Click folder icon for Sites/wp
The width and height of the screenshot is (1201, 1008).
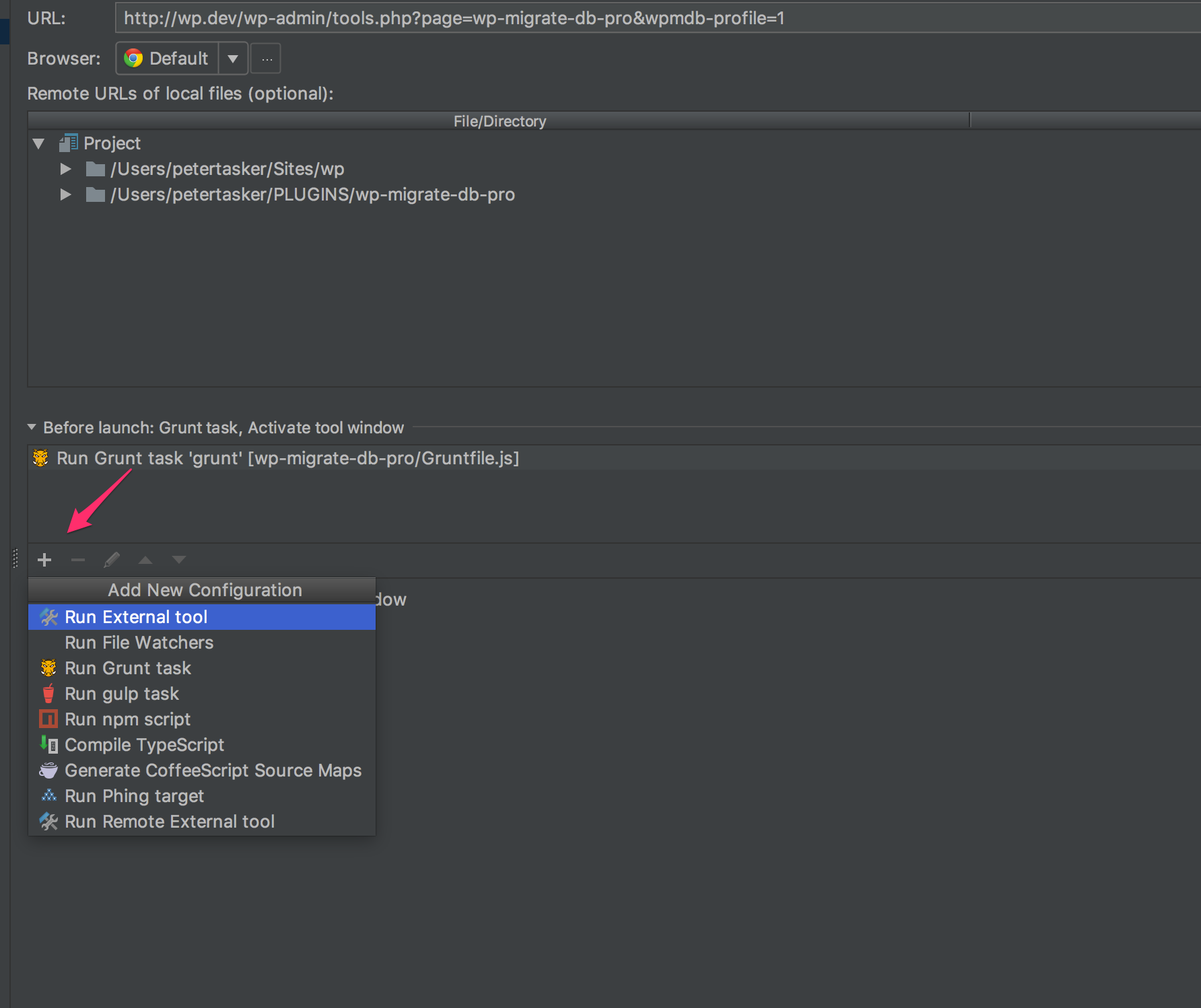coord(96,169)
